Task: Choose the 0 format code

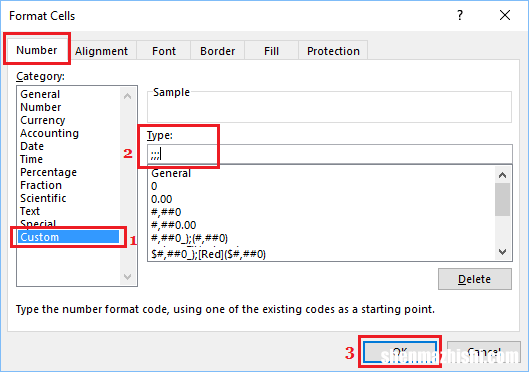Action: pos(322,186)
